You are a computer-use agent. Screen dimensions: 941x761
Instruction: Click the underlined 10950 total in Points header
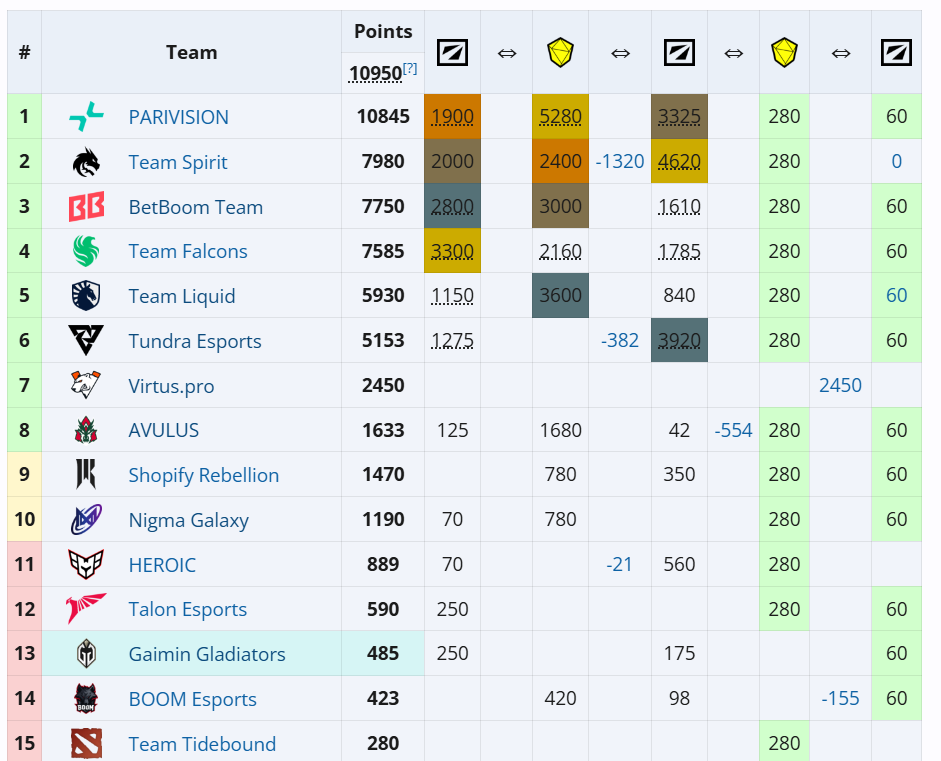tap(376, 73)
